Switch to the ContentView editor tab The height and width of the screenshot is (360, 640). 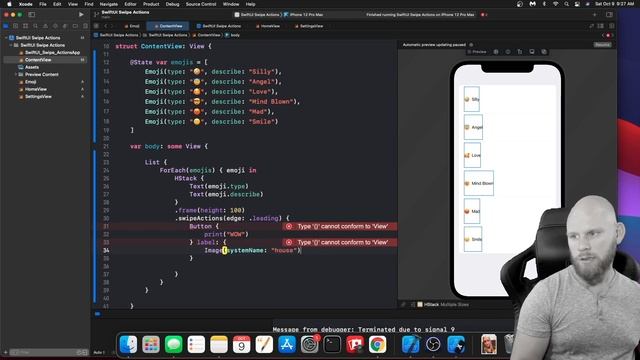tap(168, 26)
